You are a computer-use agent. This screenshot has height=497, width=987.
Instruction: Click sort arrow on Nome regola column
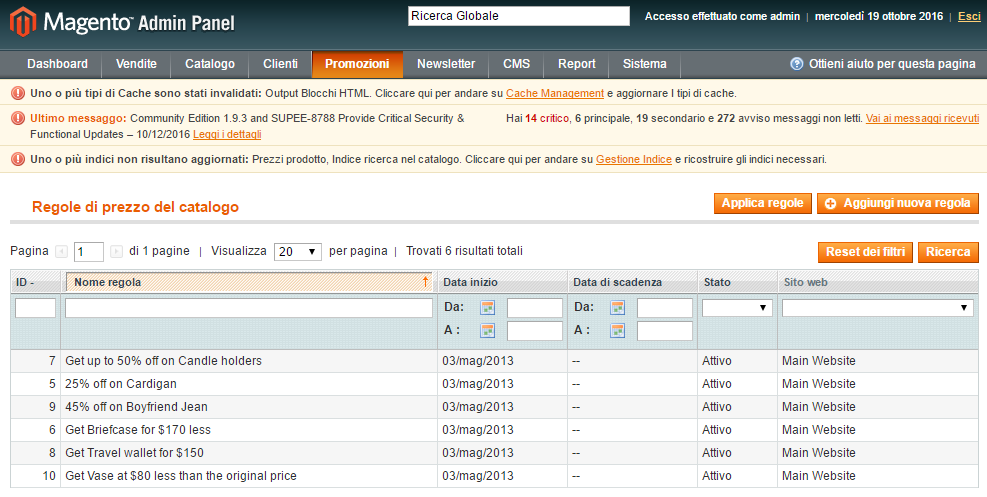(x=426, y=282)
